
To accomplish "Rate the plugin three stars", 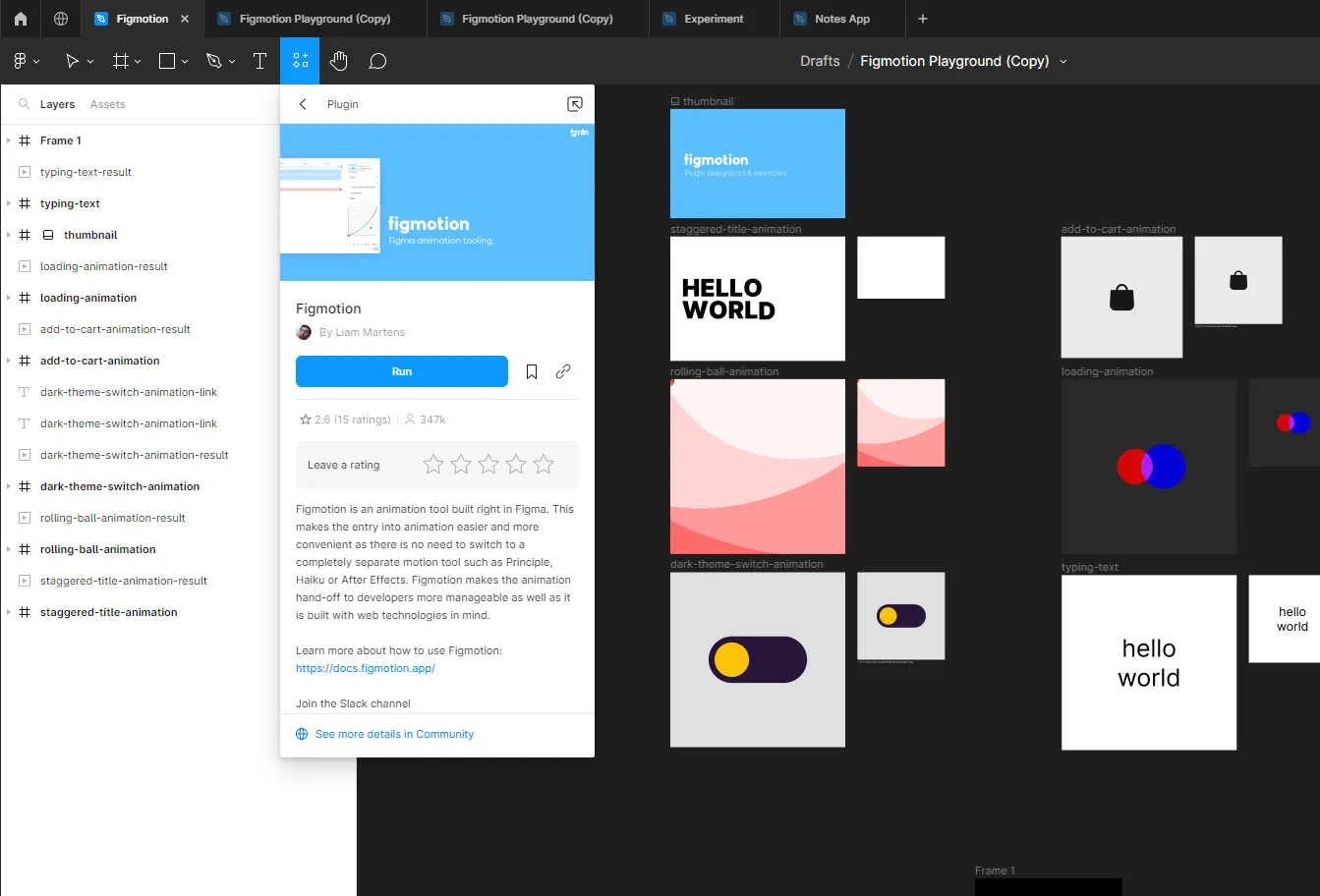I will (488, 465).
